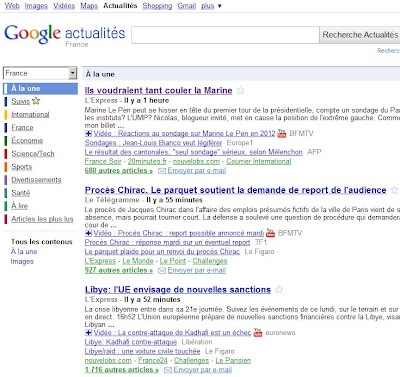Open Vidéos in top navigation
Screen dimensions: 400x377
[64, 6]
